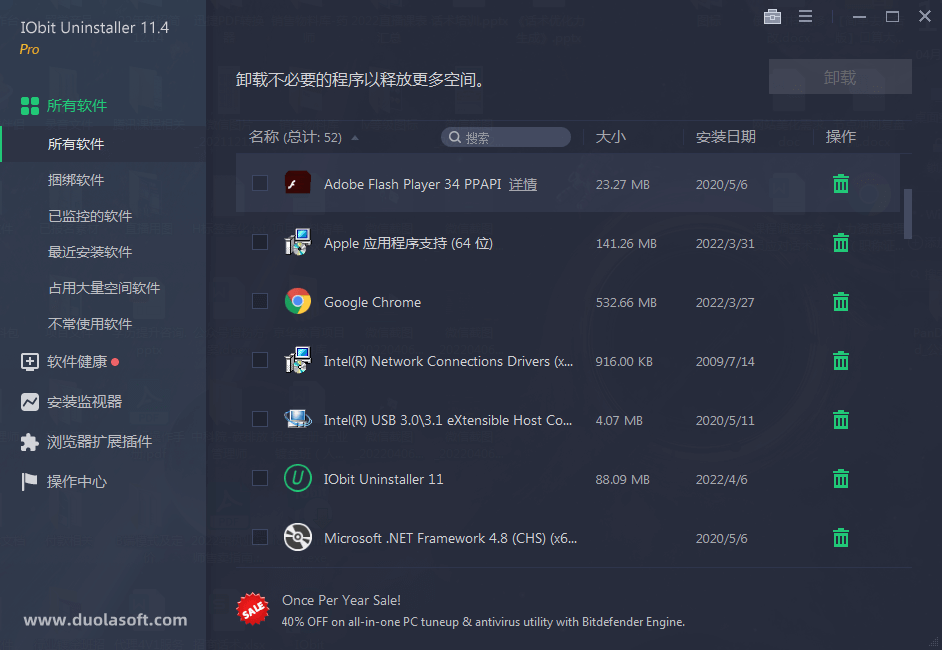Click the green grid icon beside 所有软件
The height and width of the screenshot is (650, 942).
(x=29, y=106)
